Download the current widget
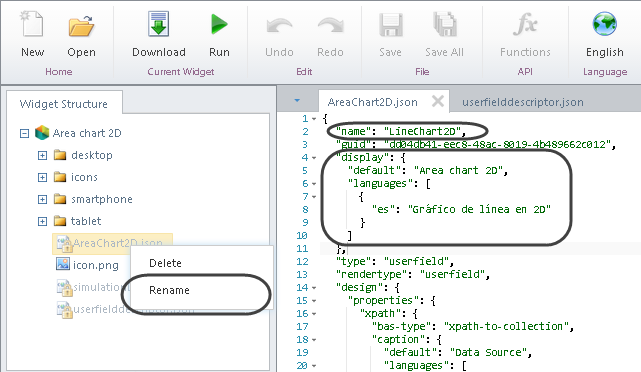 [x=159, y=24]
